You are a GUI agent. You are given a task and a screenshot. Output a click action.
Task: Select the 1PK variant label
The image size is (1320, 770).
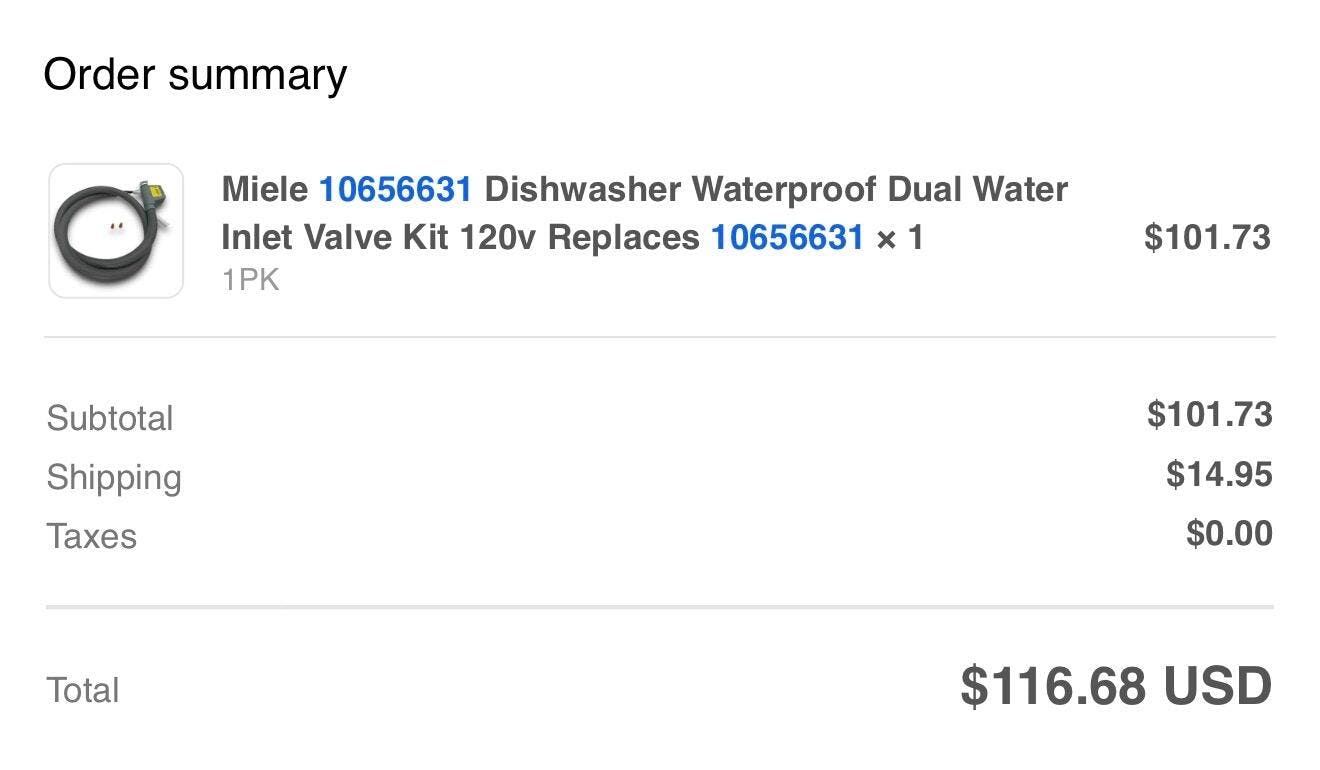[250, 280]
